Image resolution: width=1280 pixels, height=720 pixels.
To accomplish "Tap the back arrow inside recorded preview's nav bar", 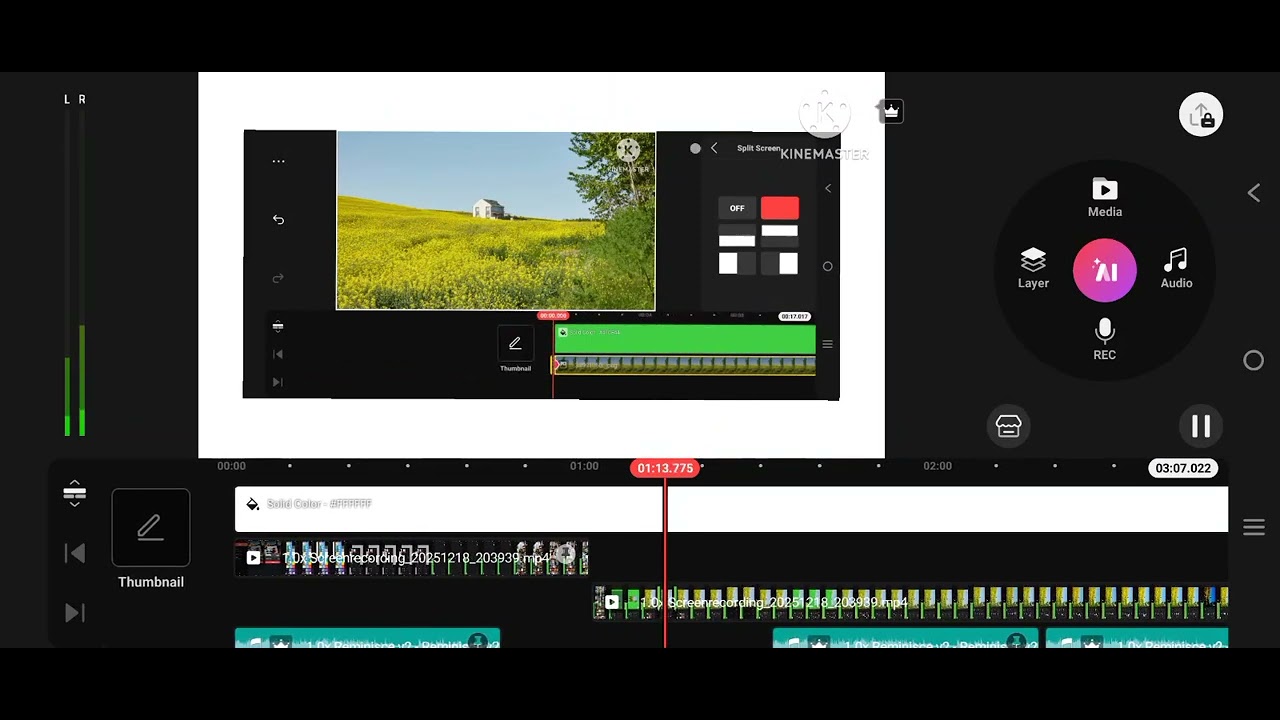I will [827, 188].
